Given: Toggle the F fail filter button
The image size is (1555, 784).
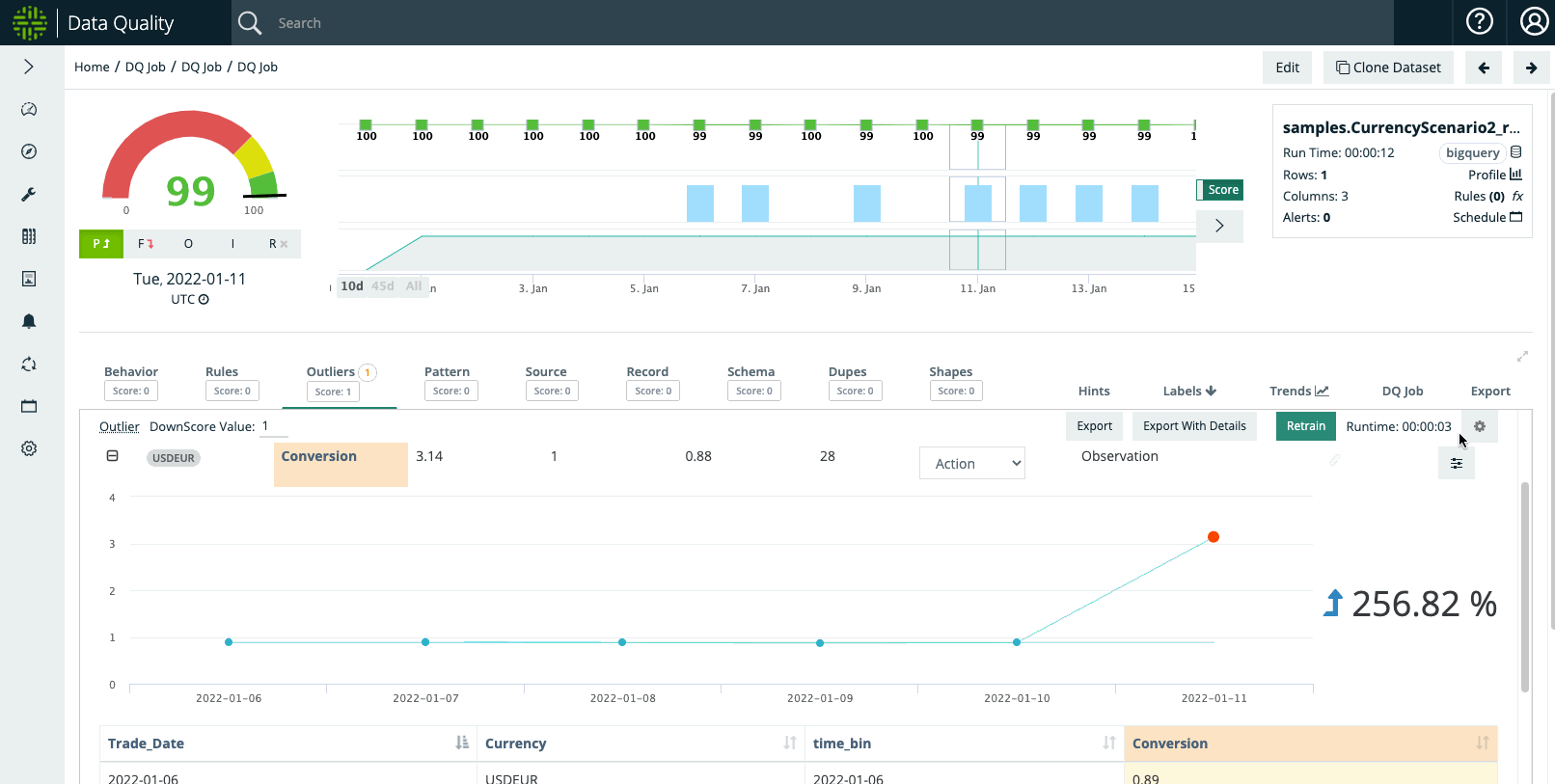Looking at the screenshot, I should pos(146,244).
